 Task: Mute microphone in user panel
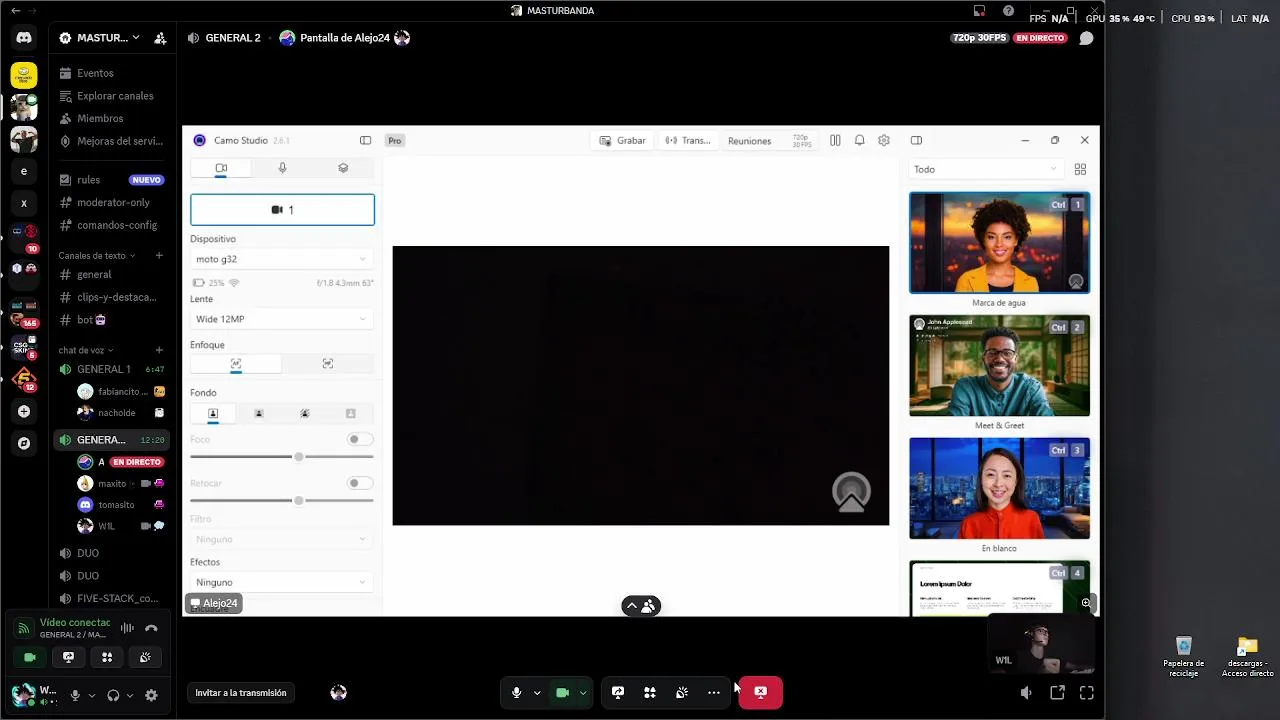75,695
